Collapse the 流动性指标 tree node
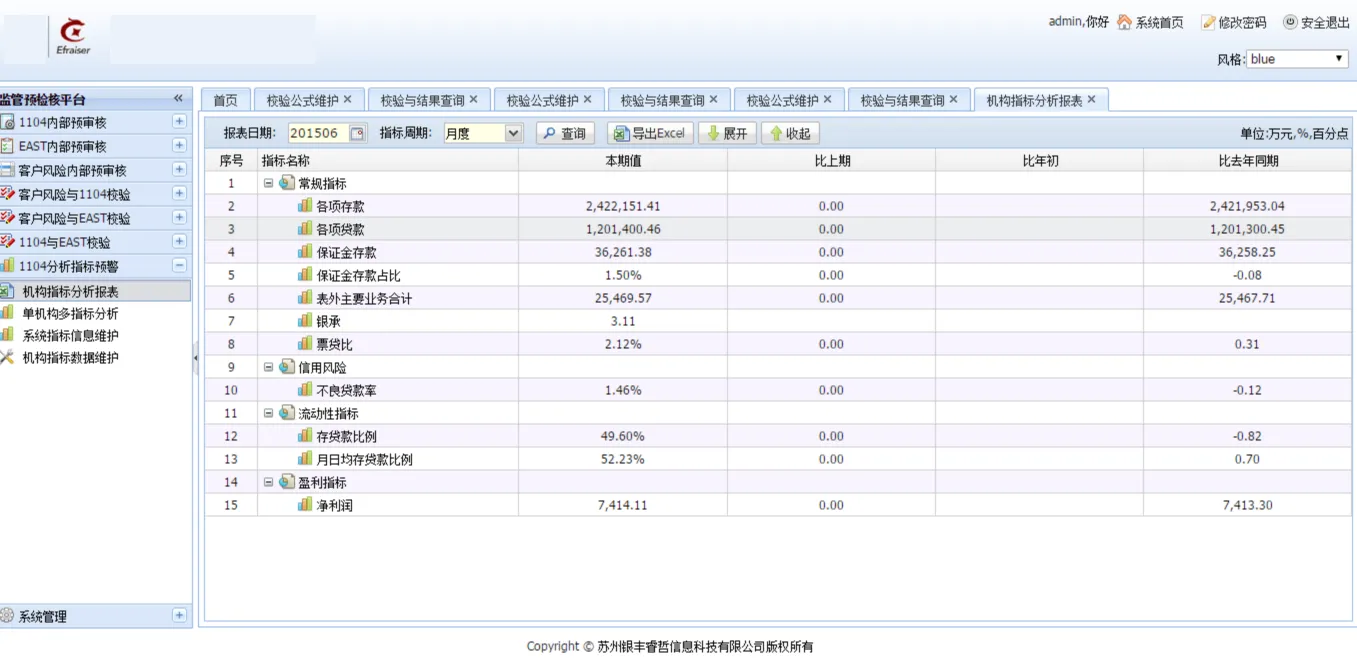1357x669 pixels. (268, 413)
